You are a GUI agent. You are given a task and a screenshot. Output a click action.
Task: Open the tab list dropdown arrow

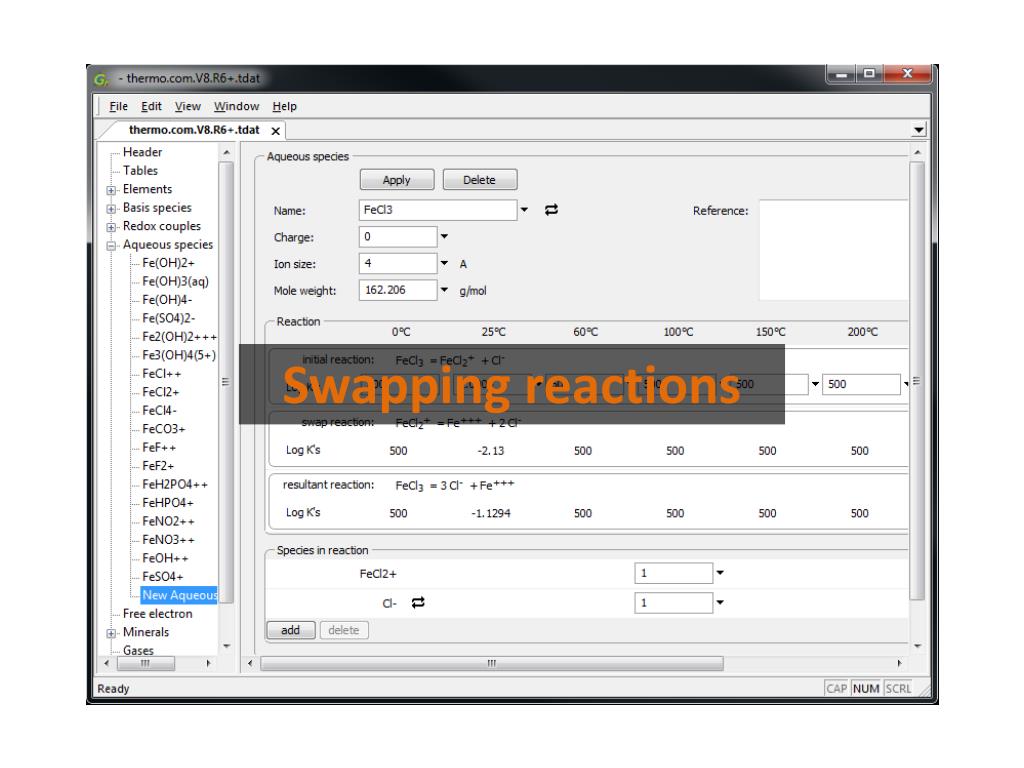(x=919, y=129)
